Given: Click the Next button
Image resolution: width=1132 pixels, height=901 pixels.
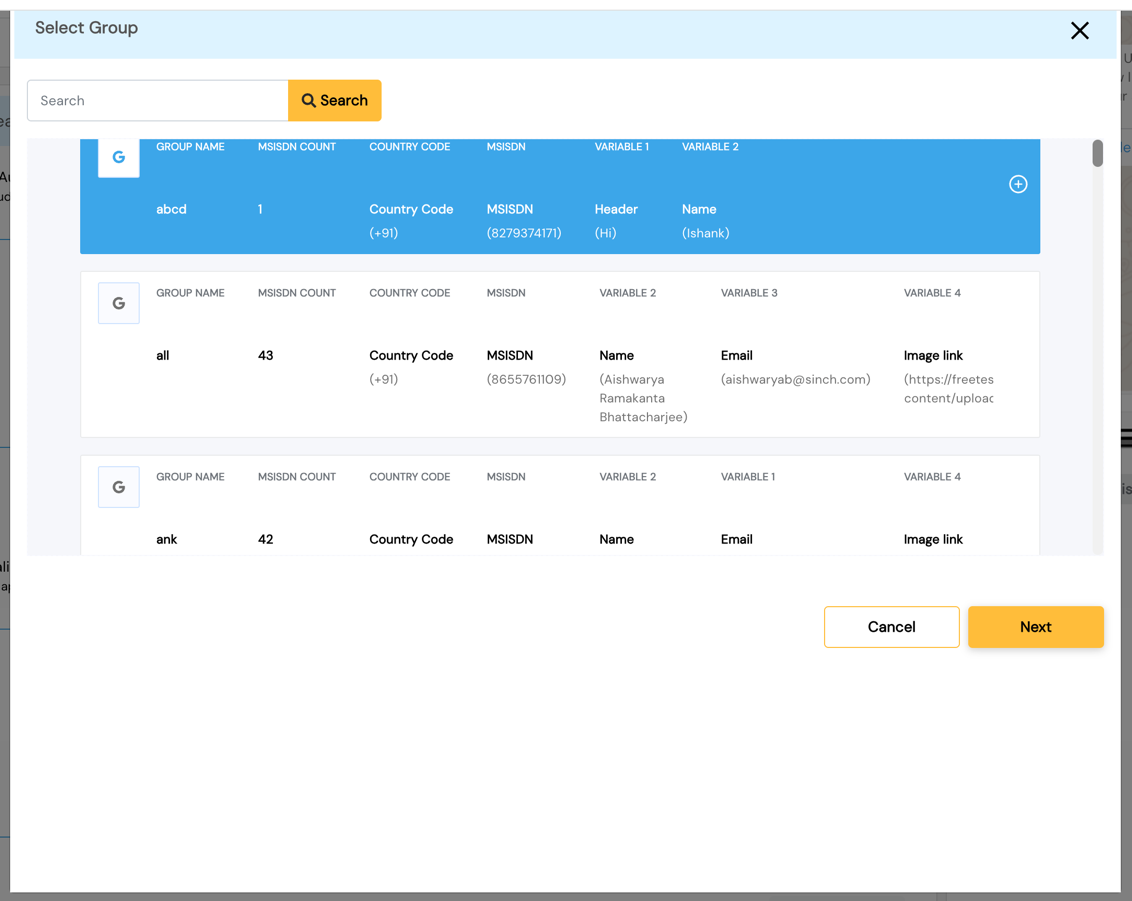Looking at the screenshot, I should point(1035,627).
